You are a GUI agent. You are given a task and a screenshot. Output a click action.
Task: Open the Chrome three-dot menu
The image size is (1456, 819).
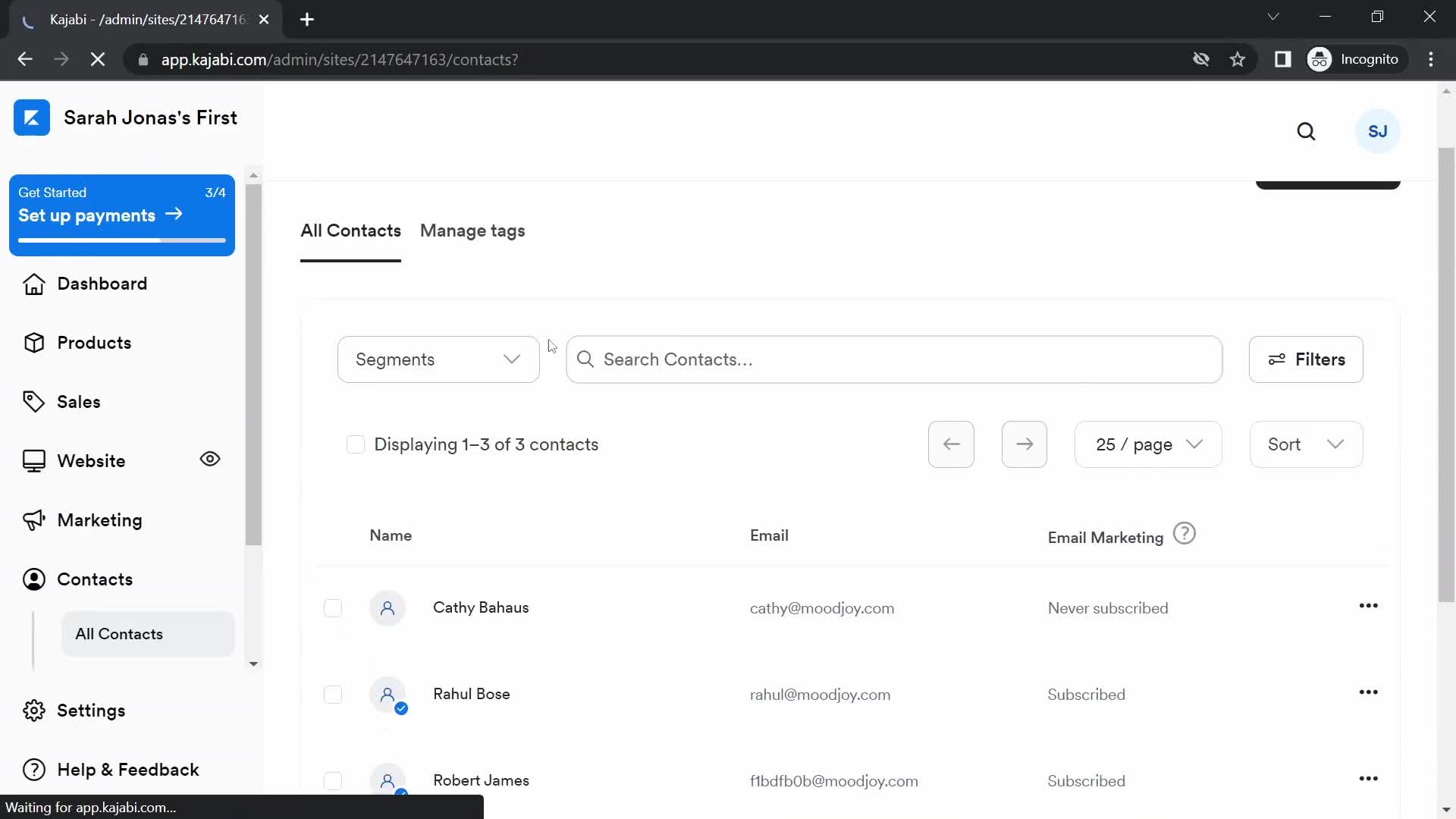click(x=1431, y=59)
